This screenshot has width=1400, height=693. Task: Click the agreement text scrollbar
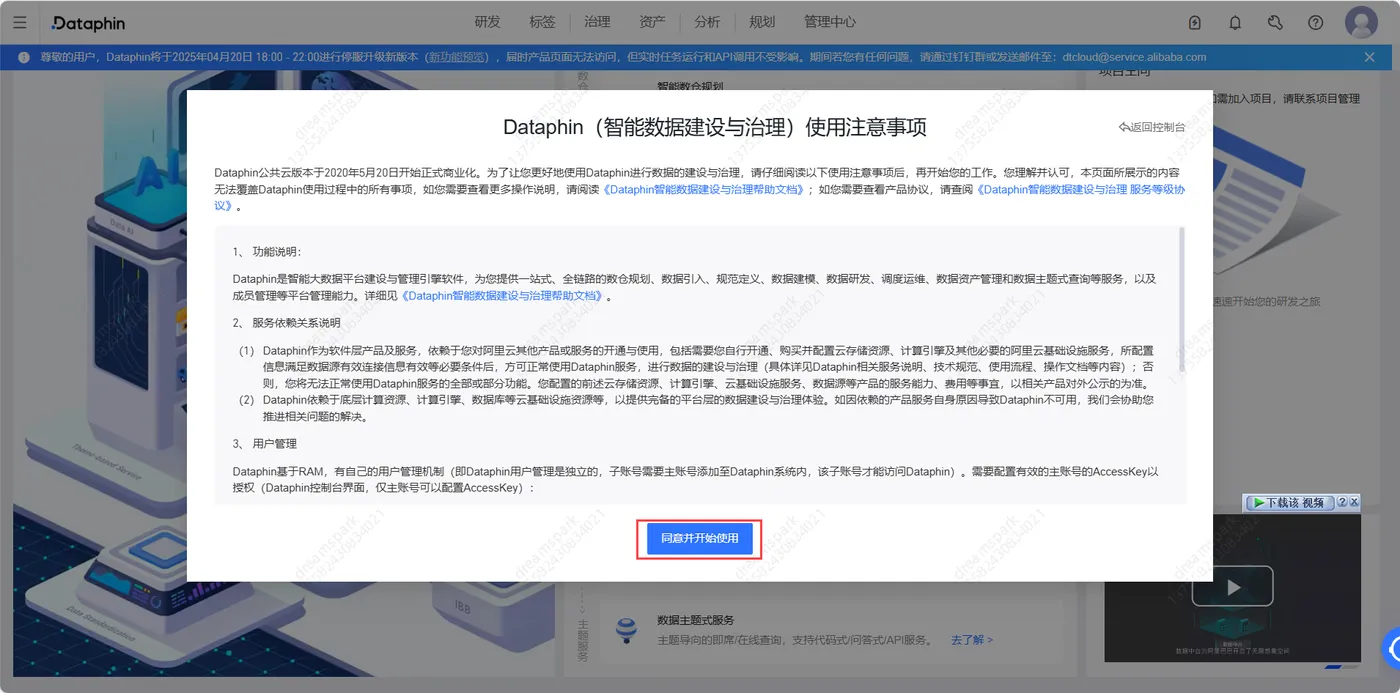tap(1182, 299)
